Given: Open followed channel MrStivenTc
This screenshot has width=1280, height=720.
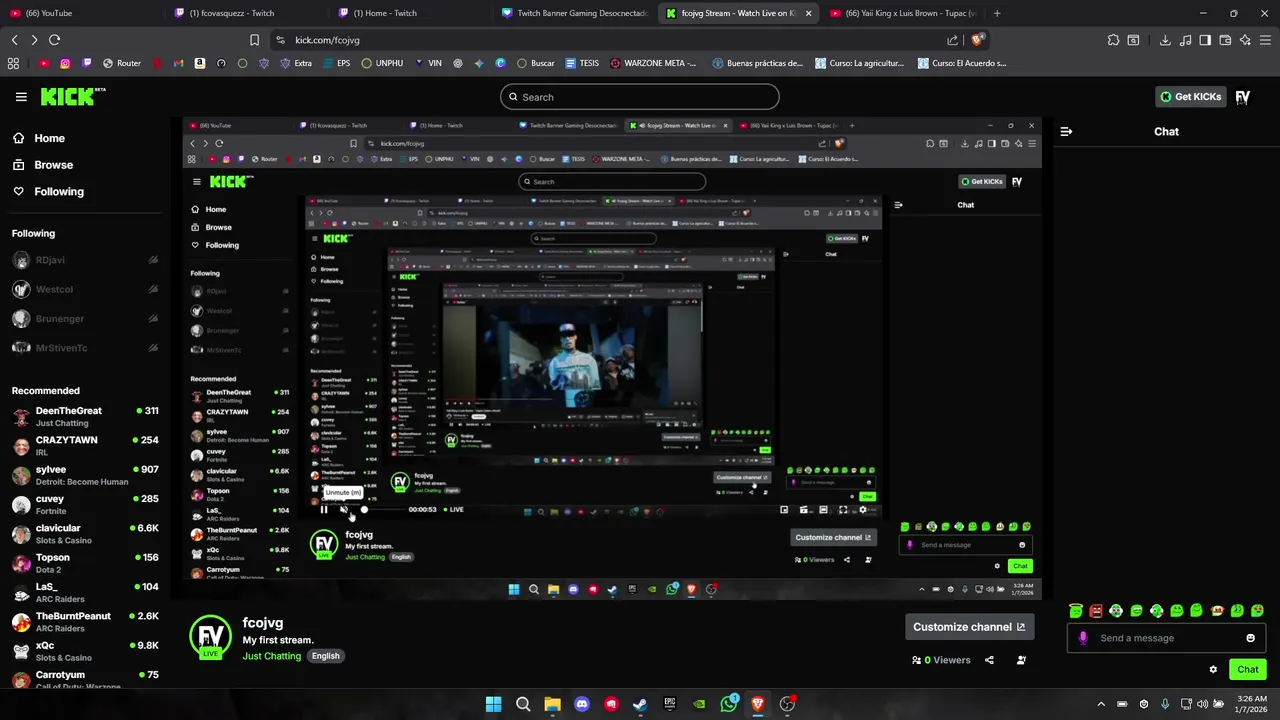Looking at the screenshot, I should (84, 348).
